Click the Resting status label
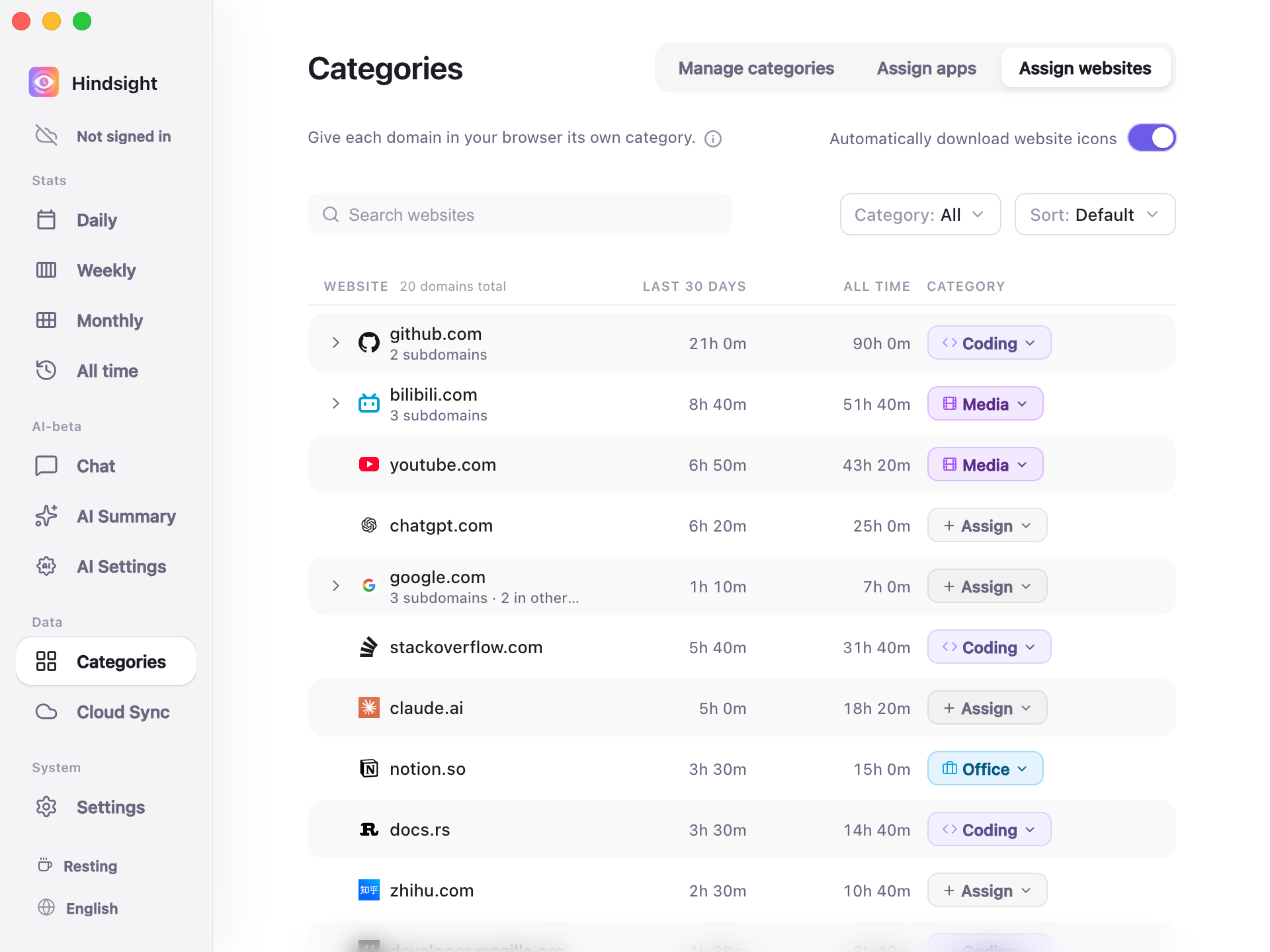This screenshot has height=952, width=1270. [x=90, y=866]
